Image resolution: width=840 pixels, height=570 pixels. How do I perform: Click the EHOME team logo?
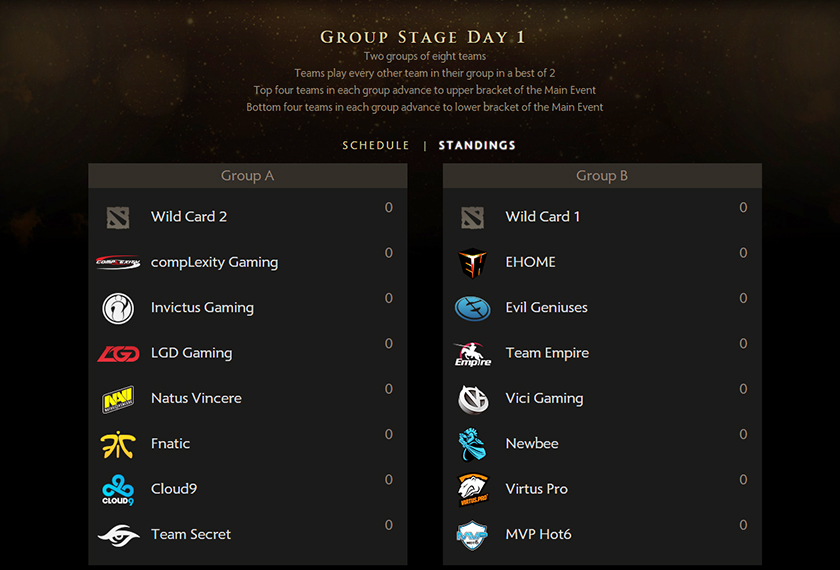click(x=472, y=262)
